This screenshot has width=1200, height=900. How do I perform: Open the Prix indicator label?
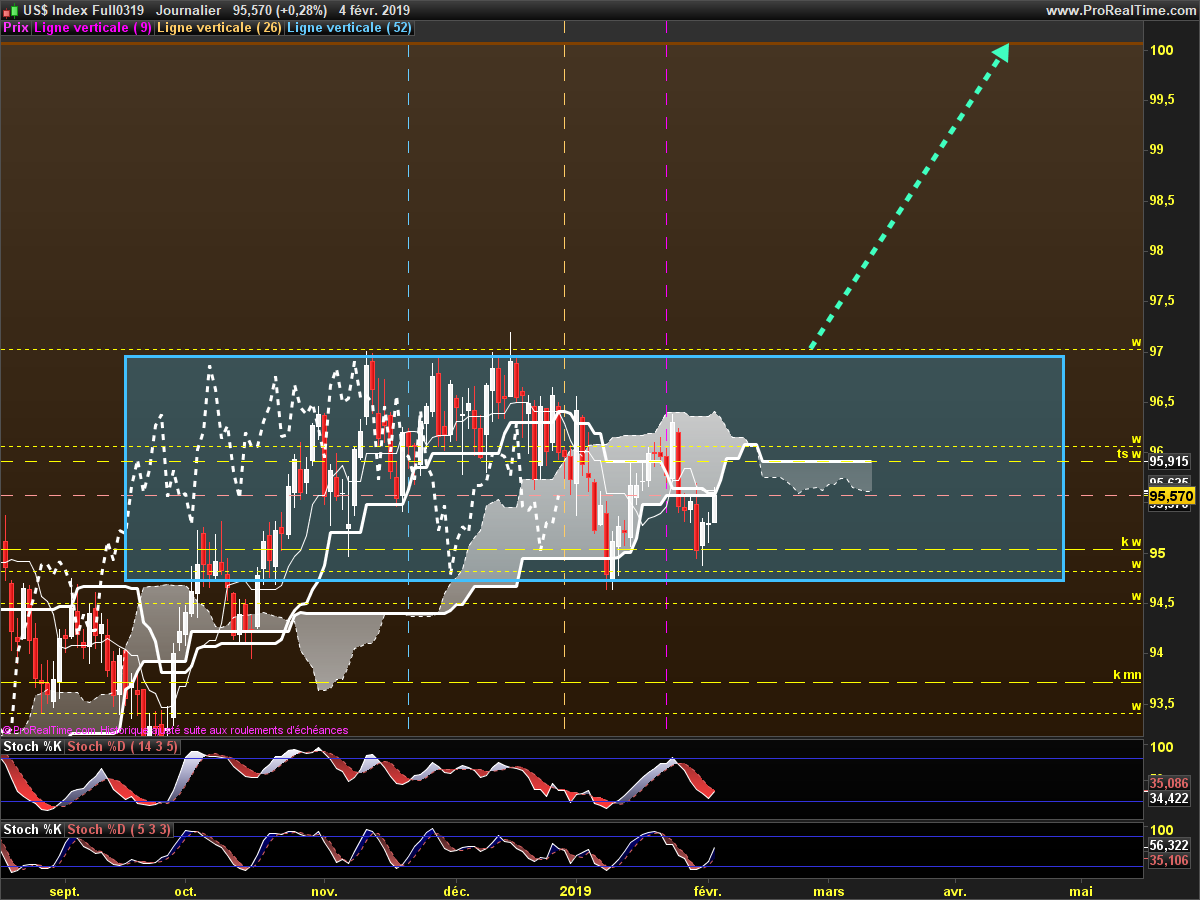16,28
